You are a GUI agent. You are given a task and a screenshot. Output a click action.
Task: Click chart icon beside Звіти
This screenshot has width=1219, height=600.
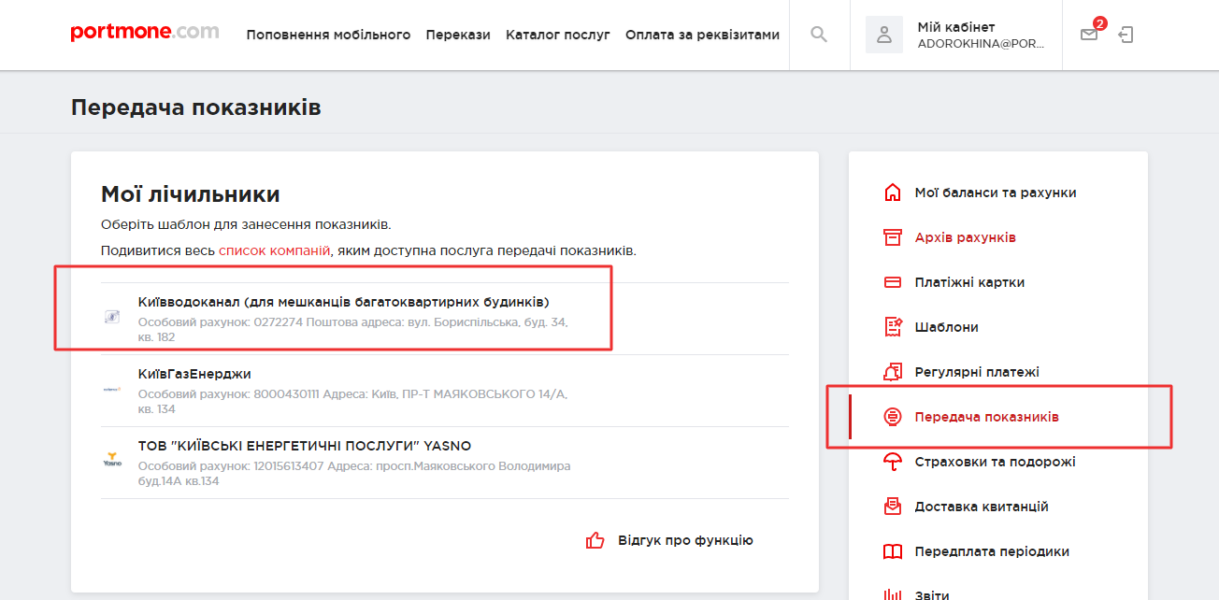click(x=893, y=594)
